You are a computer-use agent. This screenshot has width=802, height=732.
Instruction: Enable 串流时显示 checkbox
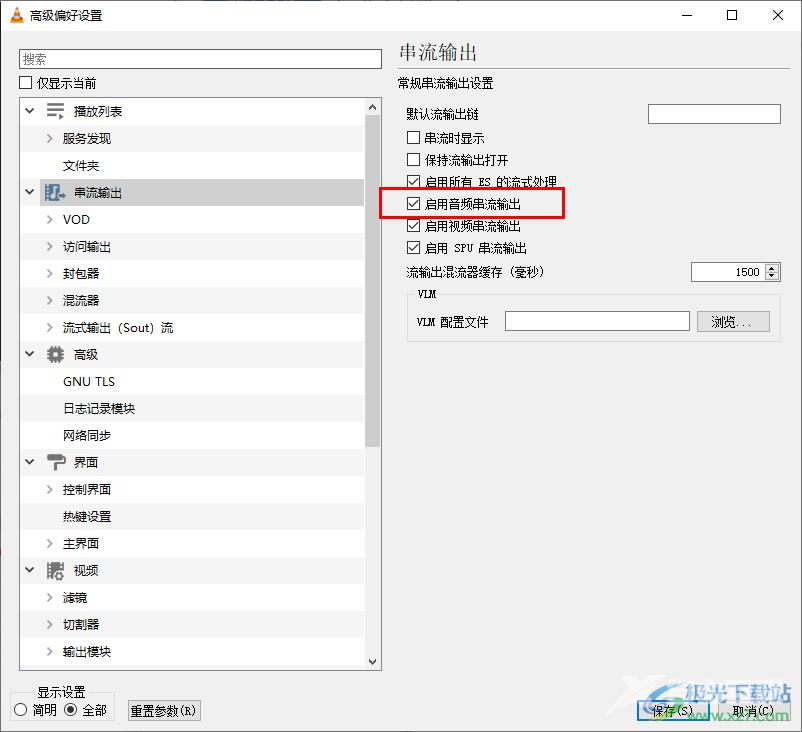click(x=413, y=138)
